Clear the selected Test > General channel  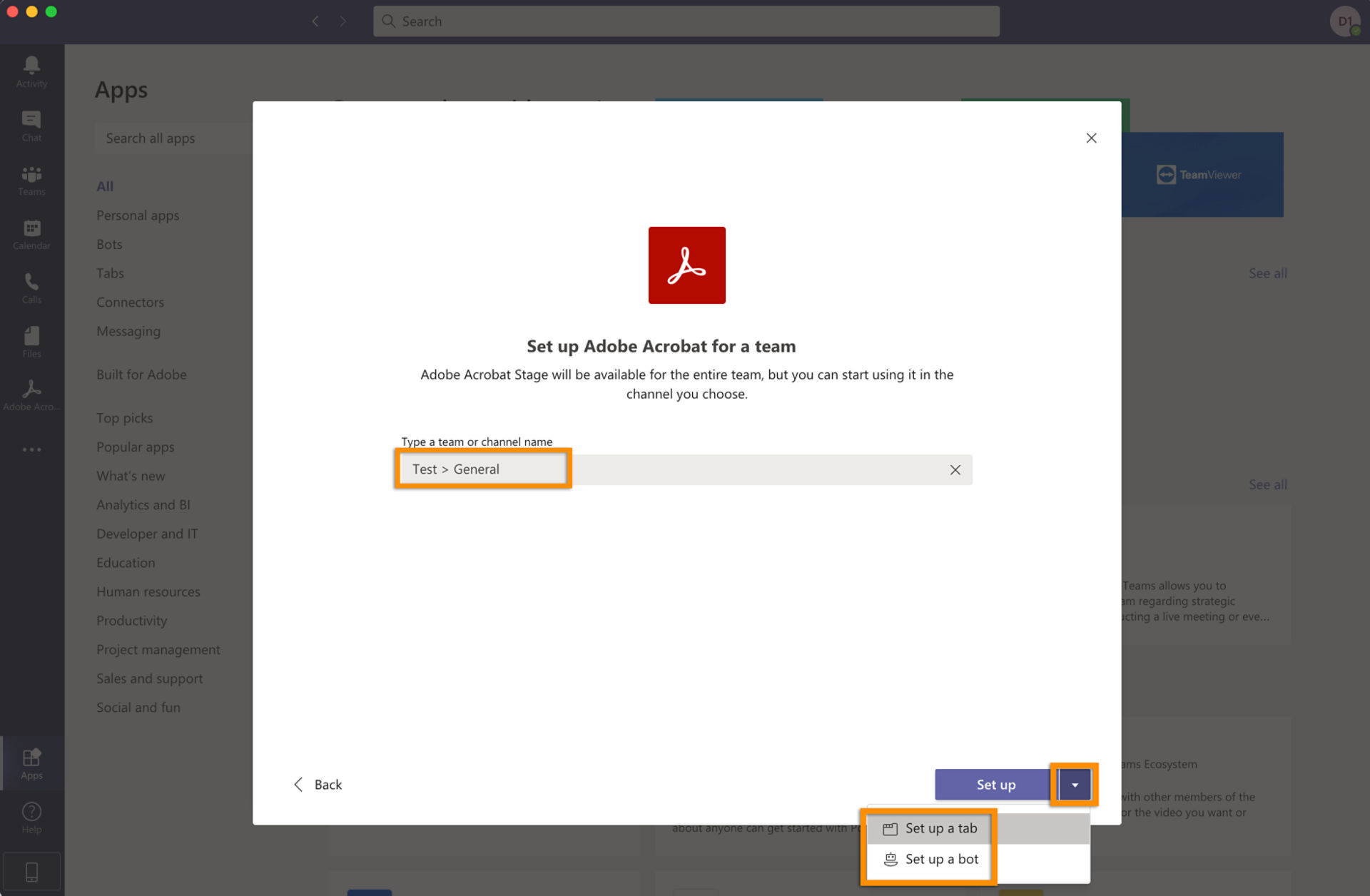(x=955, y=469)
